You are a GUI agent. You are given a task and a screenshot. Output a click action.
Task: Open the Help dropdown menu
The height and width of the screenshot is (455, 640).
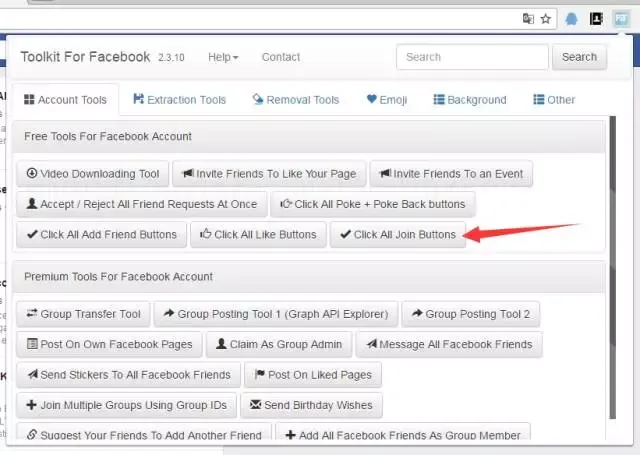click(x=223, y=57)
